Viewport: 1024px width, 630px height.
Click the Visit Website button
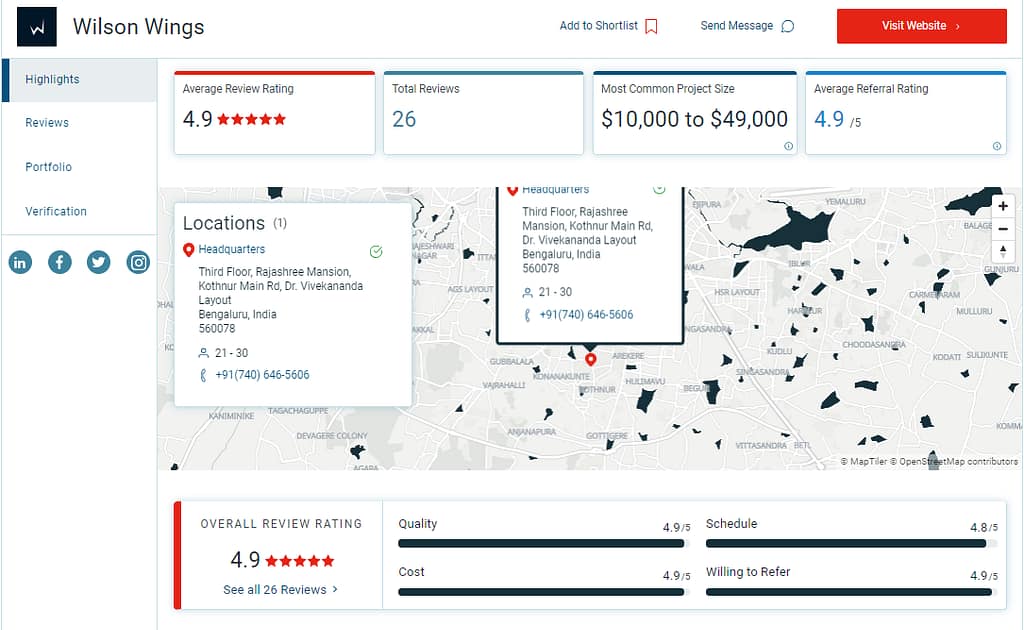(921, 26)
